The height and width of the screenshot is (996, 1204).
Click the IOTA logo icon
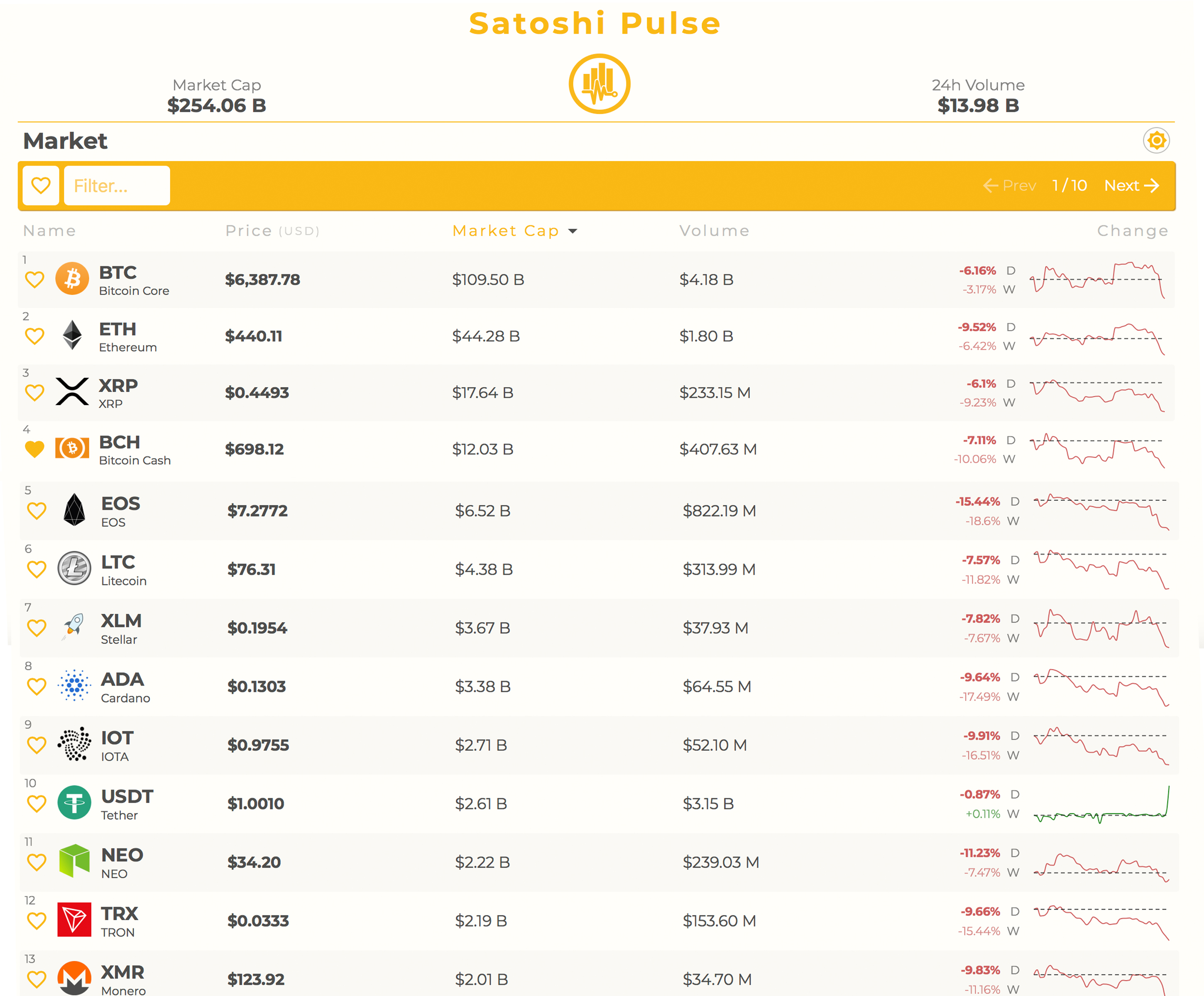tap(74, 743)
